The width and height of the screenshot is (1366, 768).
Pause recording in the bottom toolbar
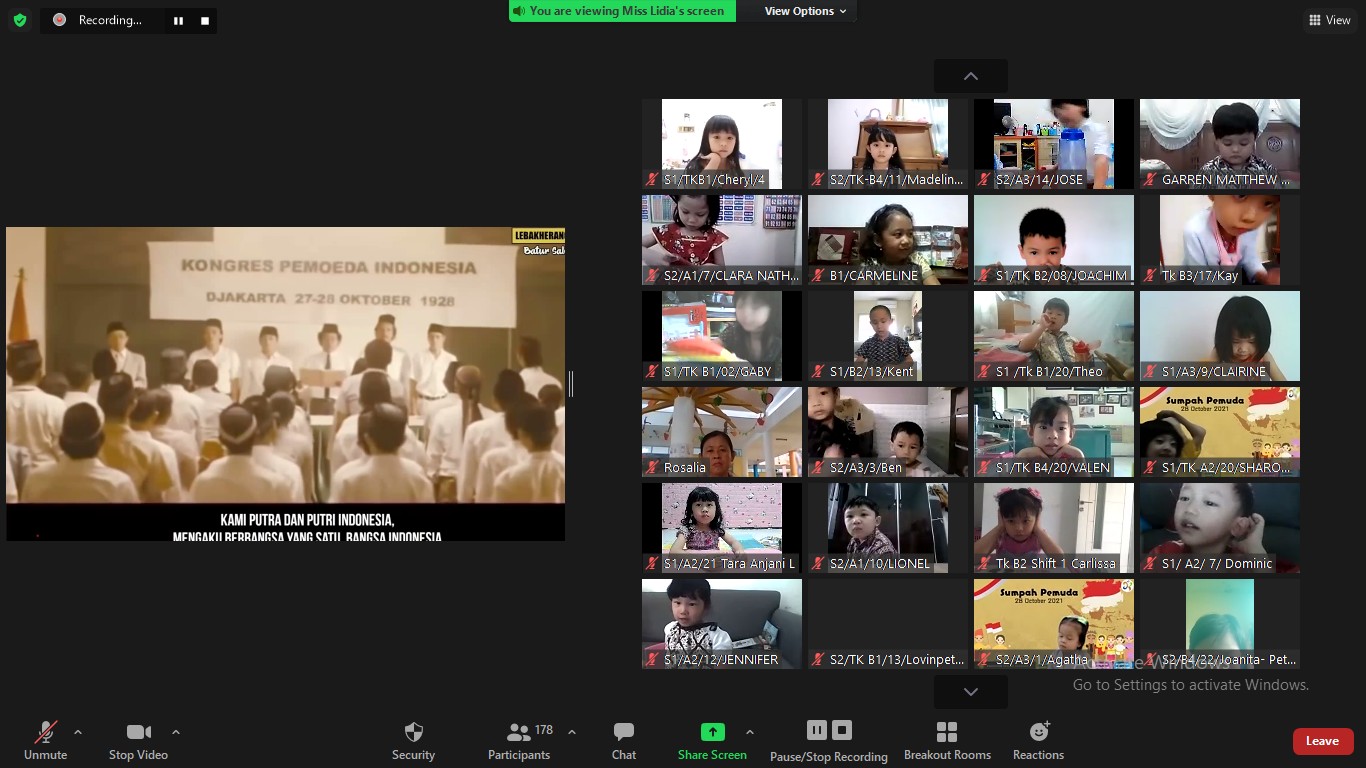click(817, 730)
